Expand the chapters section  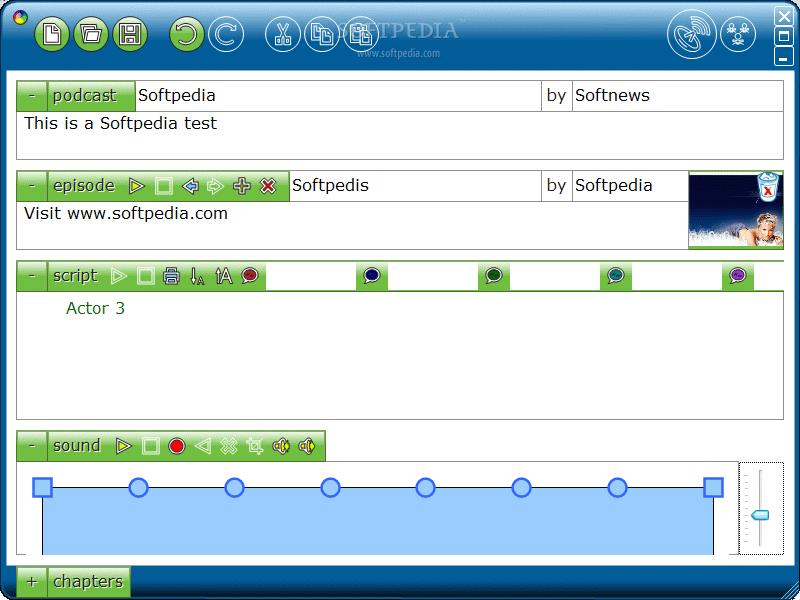tap(32, 582)
